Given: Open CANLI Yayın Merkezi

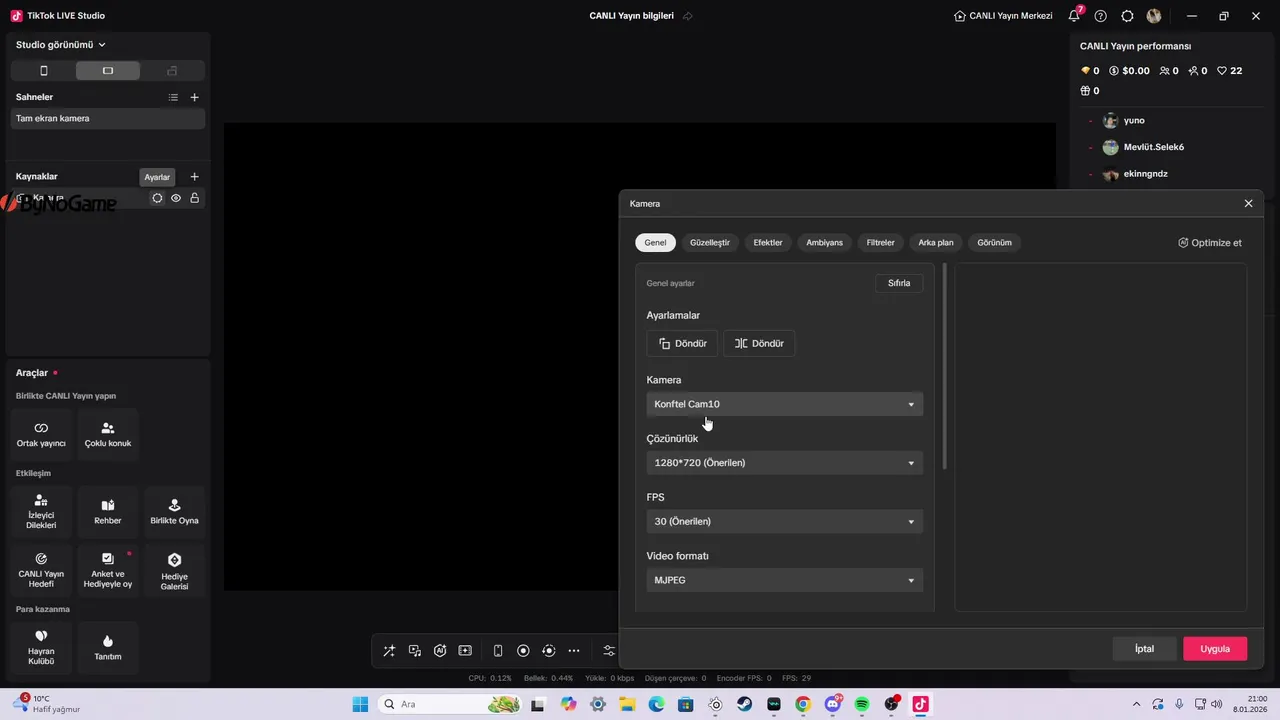Looking at the screenshot, I should pyautogui.click(x=1003, y=16).
